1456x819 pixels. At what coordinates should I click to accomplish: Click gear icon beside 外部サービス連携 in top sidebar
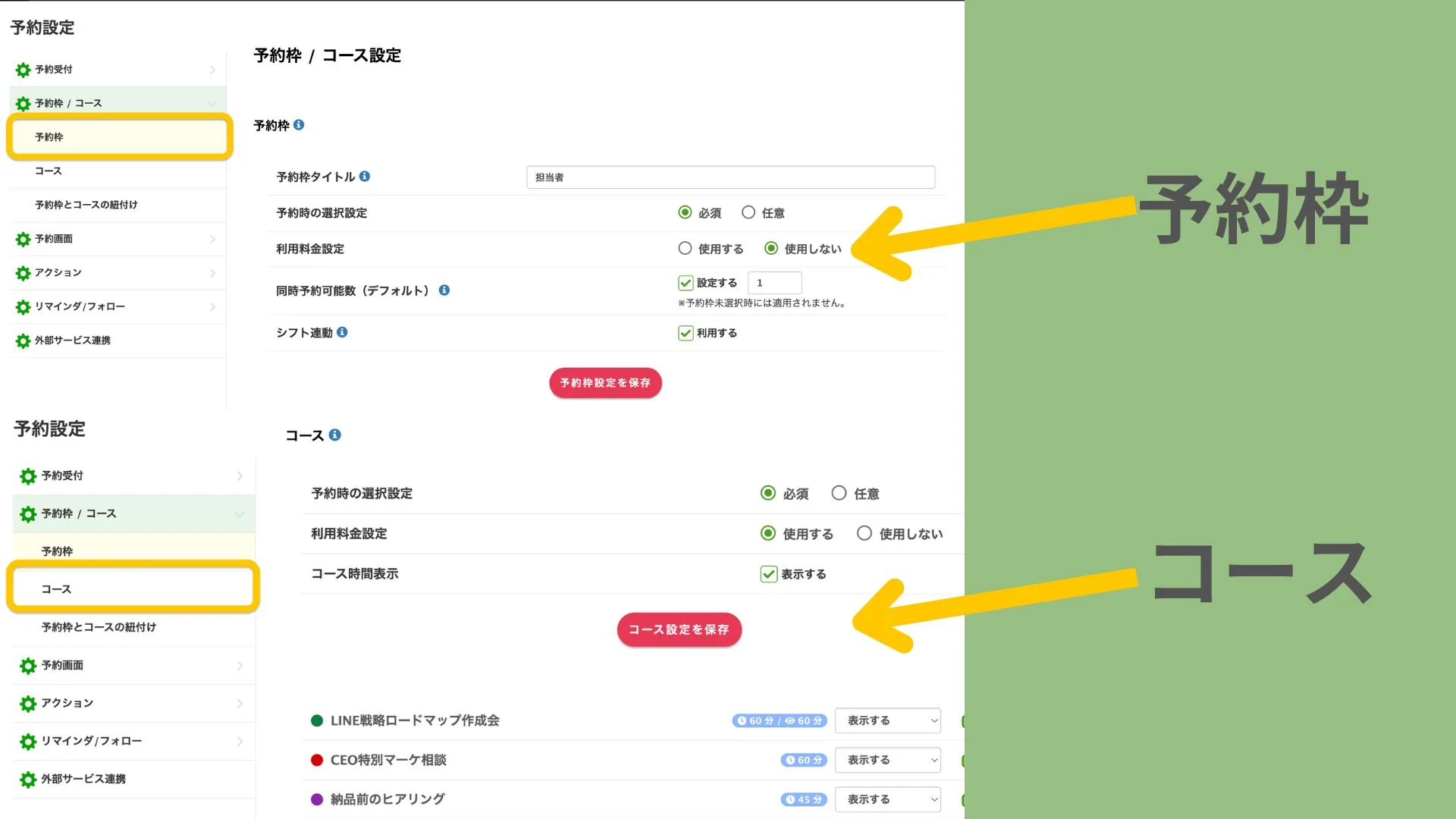(23, 341)
